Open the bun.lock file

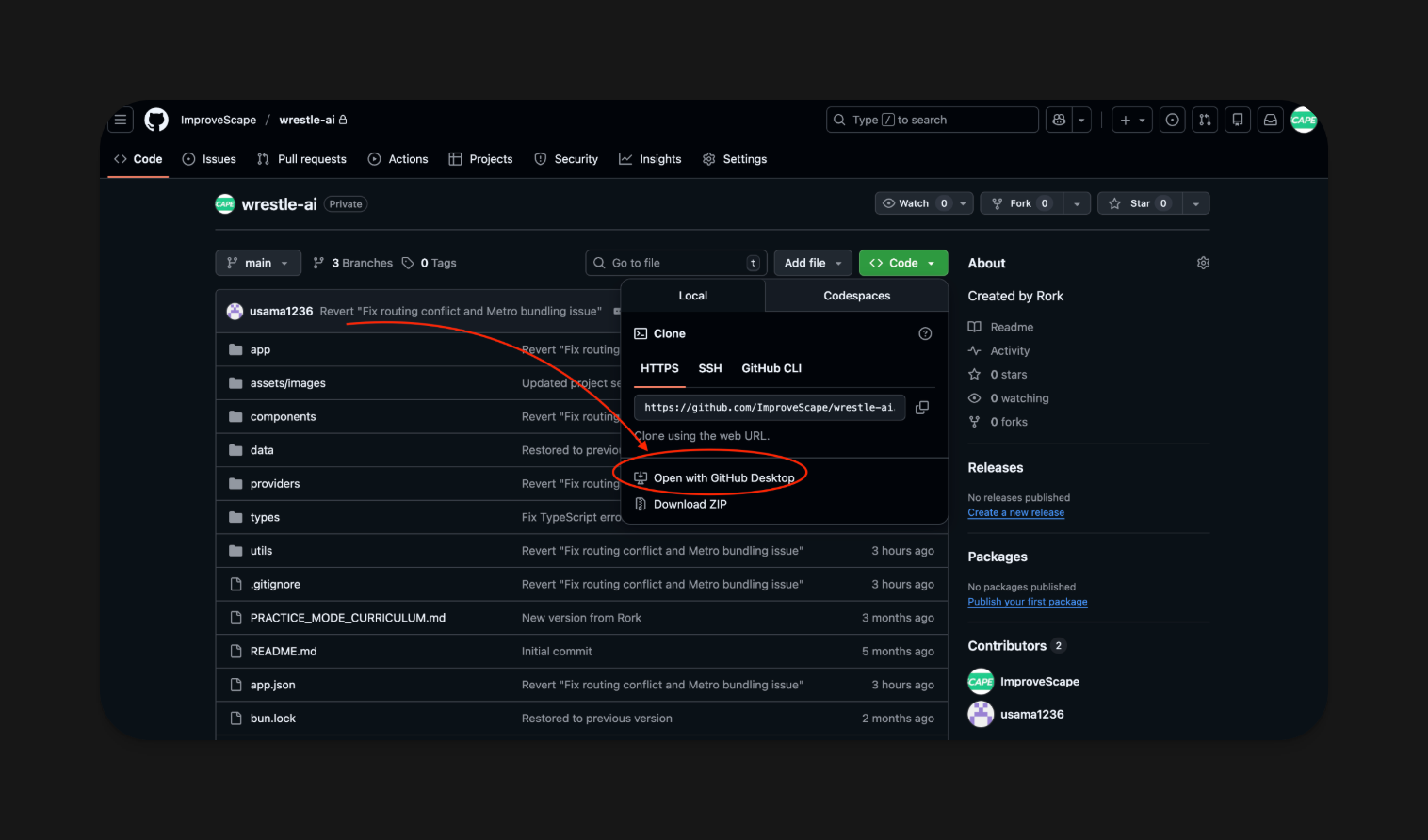click(272, 719)
